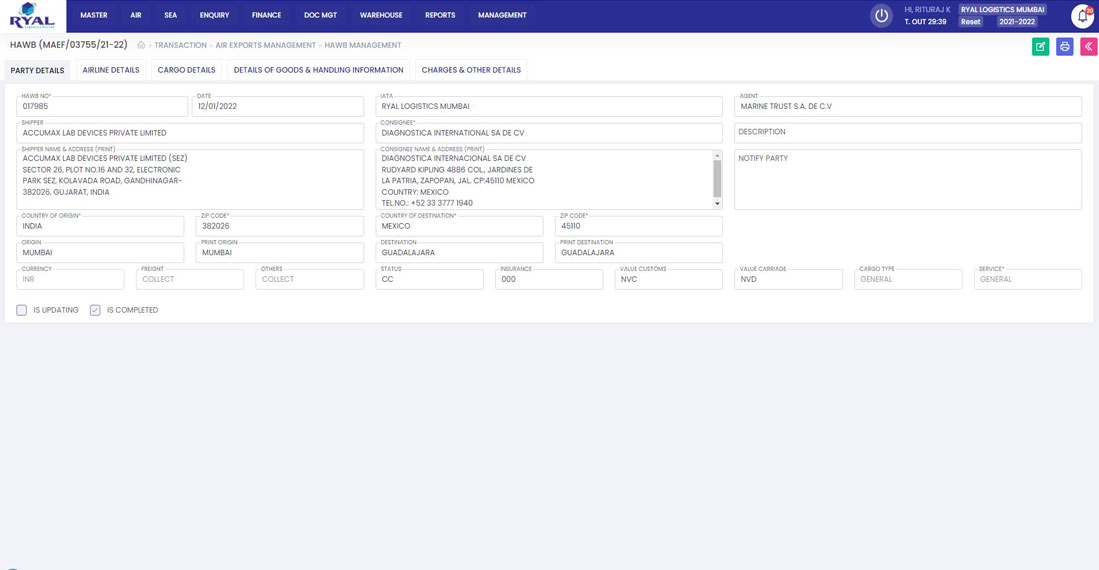Click the Origin Mumbai field
This screenshot has height=570, width=1099.
click(x=100, y=252)
